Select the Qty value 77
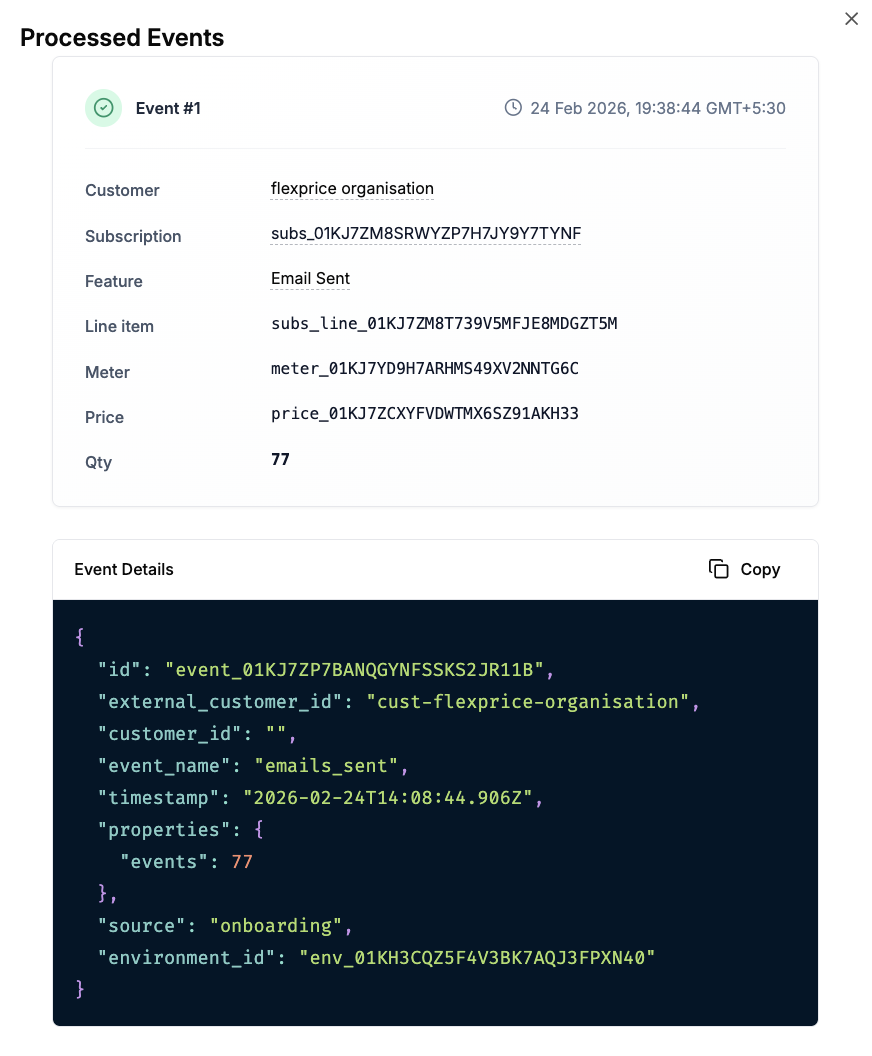This screenshot has width=872, height=1056. (280, 459)
